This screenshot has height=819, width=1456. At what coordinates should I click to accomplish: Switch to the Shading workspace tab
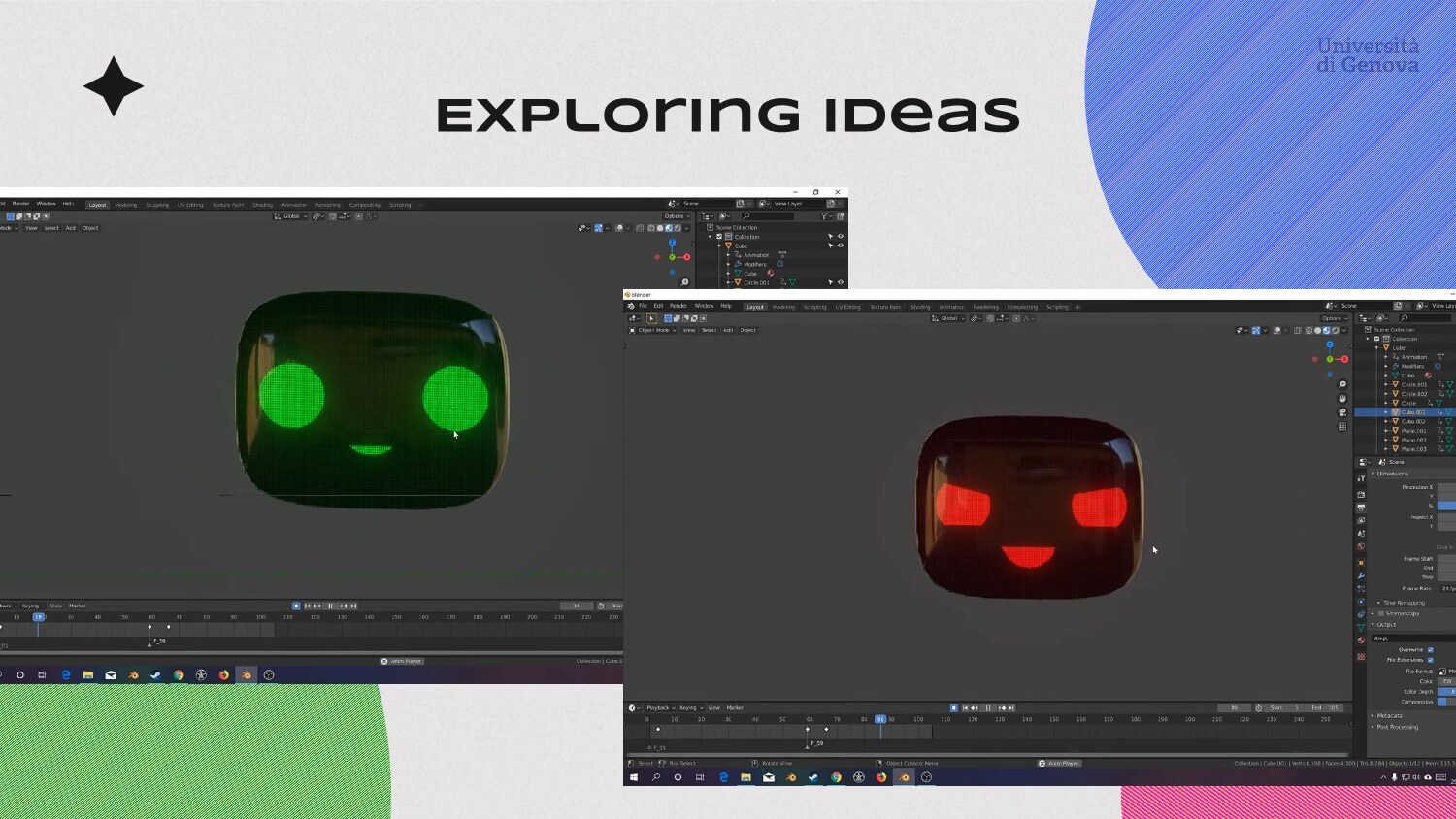(x=921, y=307)
